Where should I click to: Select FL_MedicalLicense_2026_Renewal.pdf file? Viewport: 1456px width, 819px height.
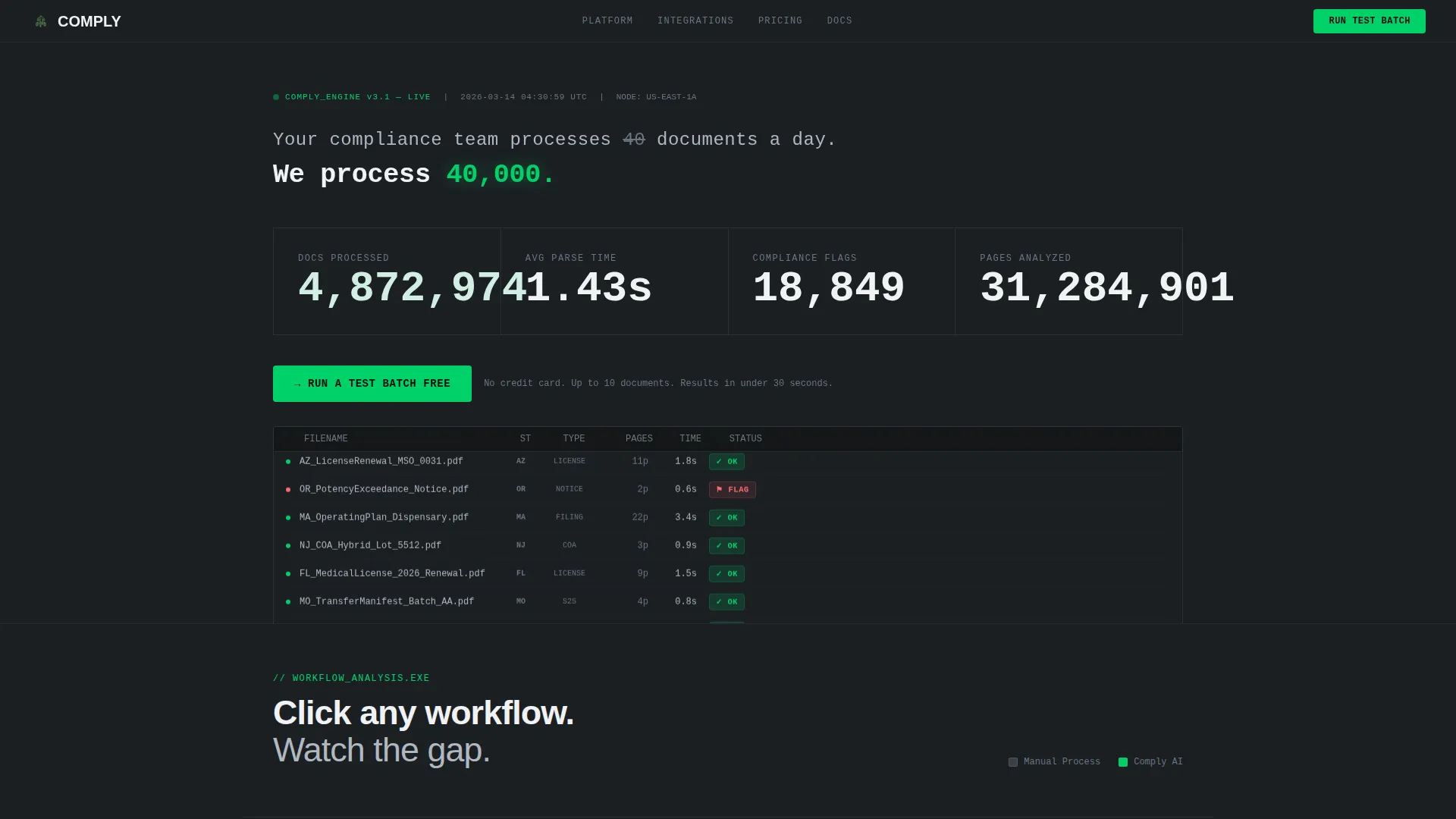[392, 573]
